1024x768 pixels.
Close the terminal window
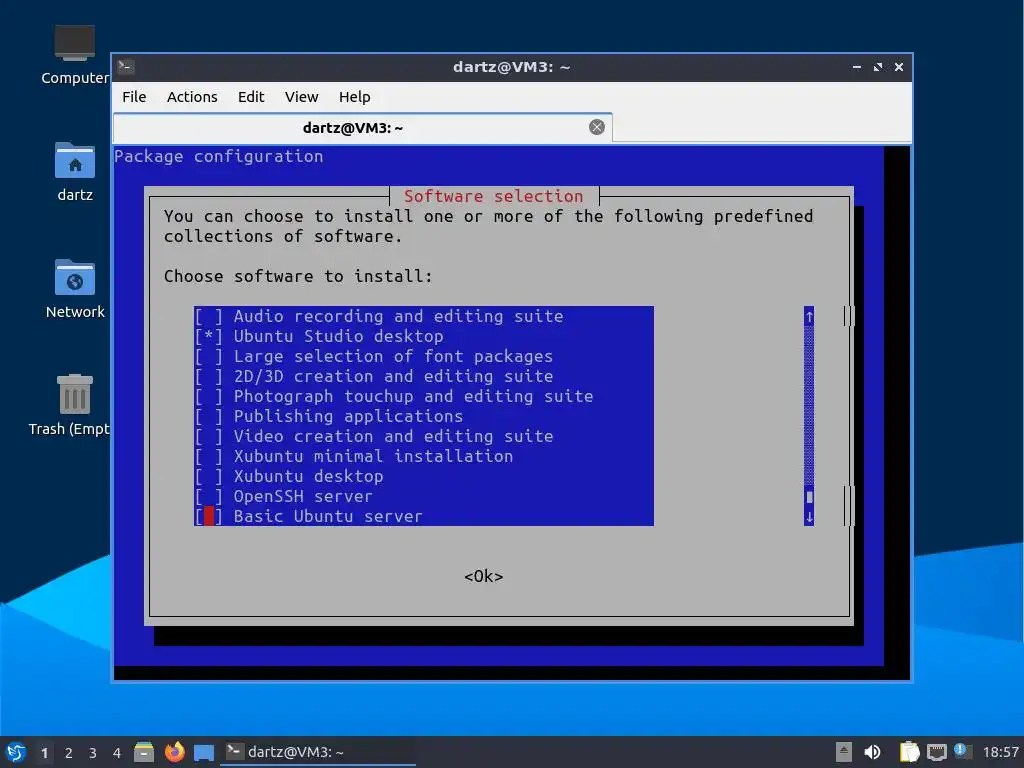click(x=899, y=67)
